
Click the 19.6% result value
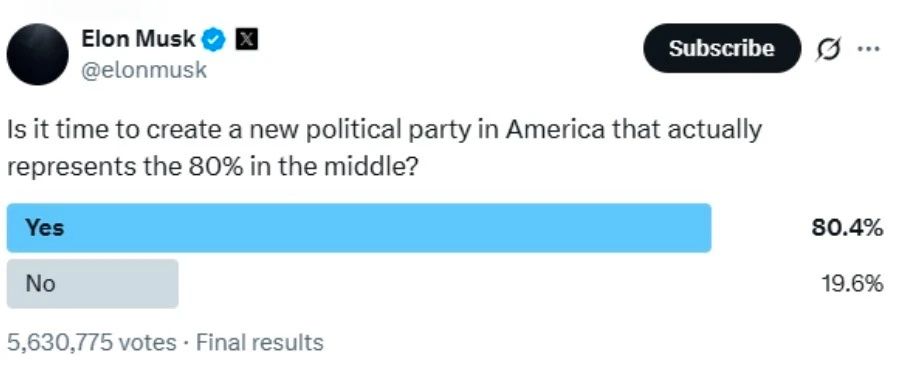coord(851,284)
